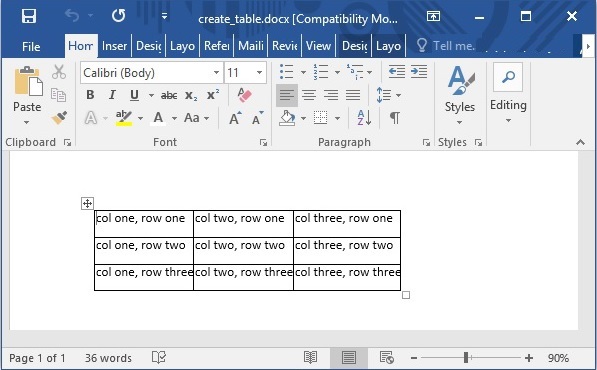
Task: Toggle Subscript formatting
Action: [191, 95]
